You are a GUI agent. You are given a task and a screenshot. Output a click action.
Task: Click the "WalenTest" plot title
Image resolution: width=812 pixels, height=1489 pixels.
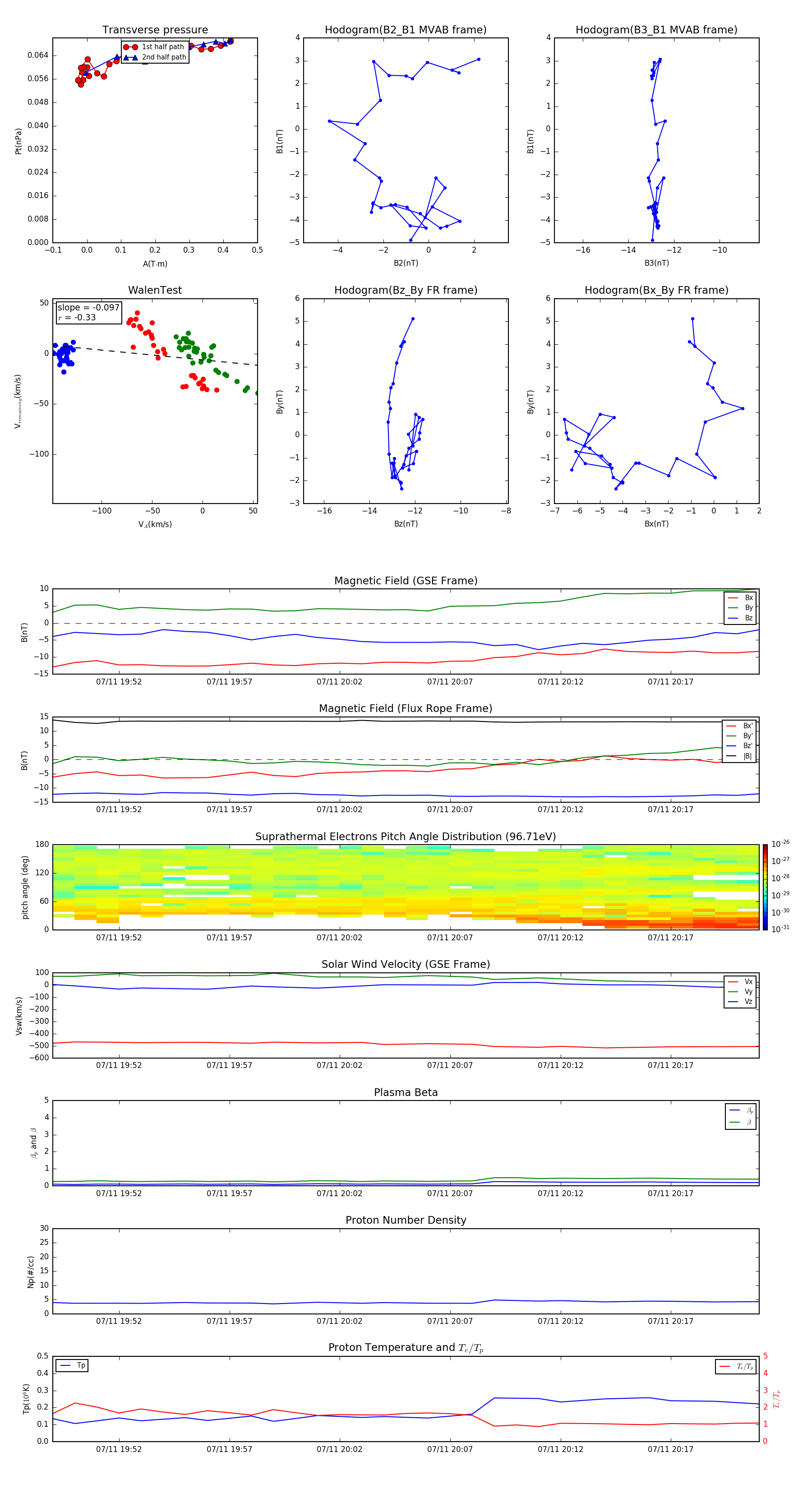pyautogui.click(x=155, y=290)
